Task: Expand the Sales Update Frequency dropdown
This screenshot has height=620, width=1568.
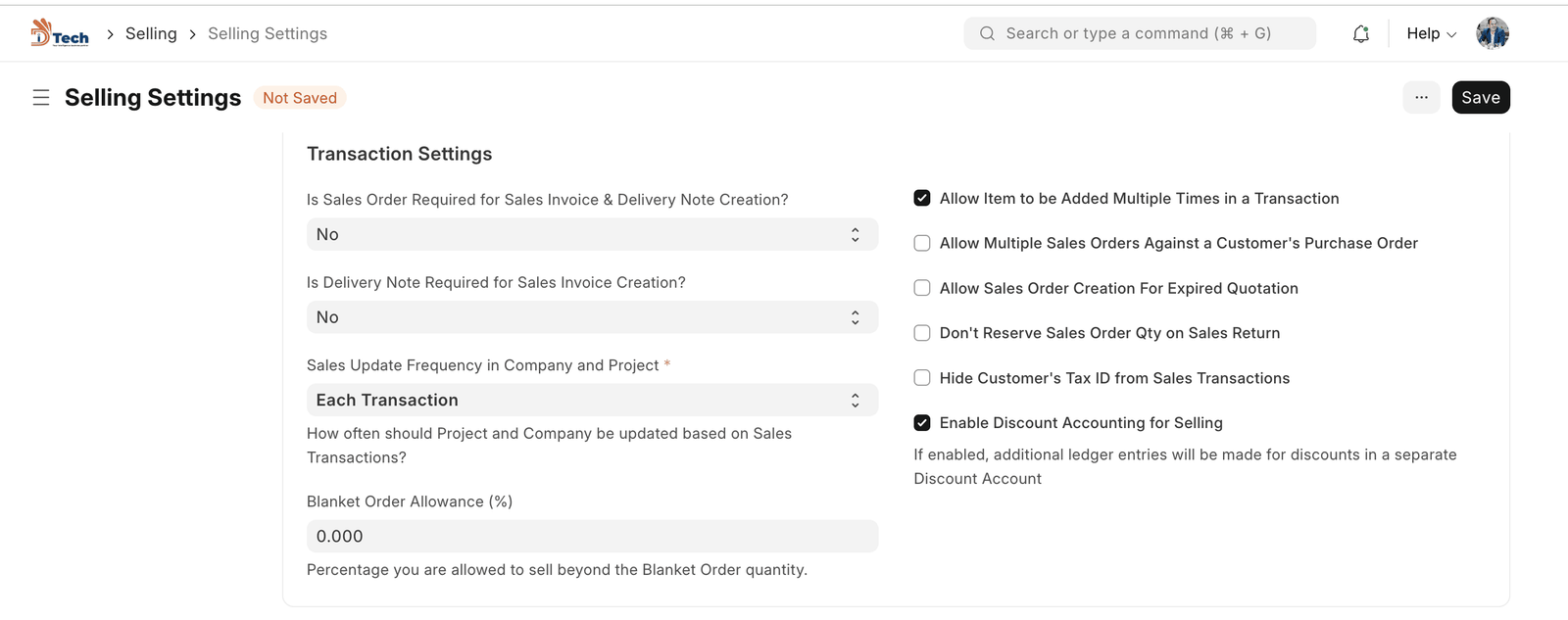Action: coord(592,401)
